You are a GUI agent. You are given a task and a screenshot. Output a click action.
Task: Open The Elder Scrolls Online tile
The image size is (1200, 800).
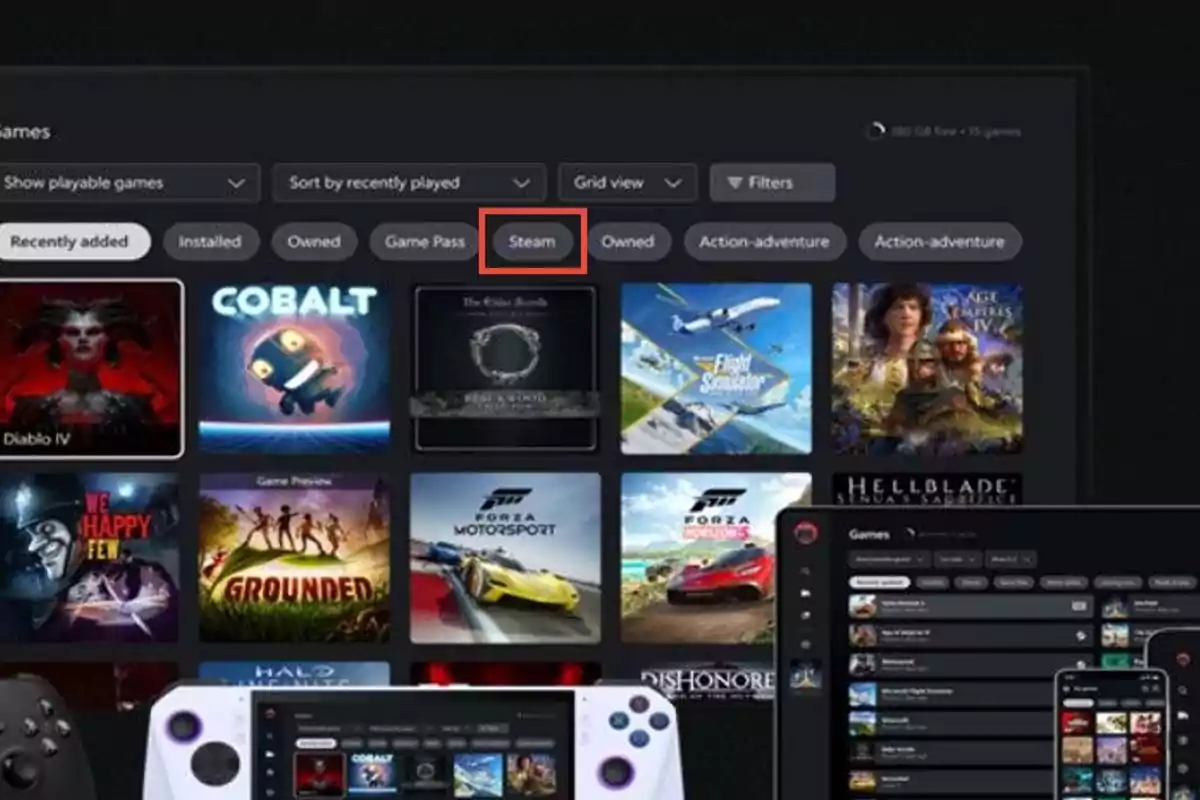(x=506, y=367)
